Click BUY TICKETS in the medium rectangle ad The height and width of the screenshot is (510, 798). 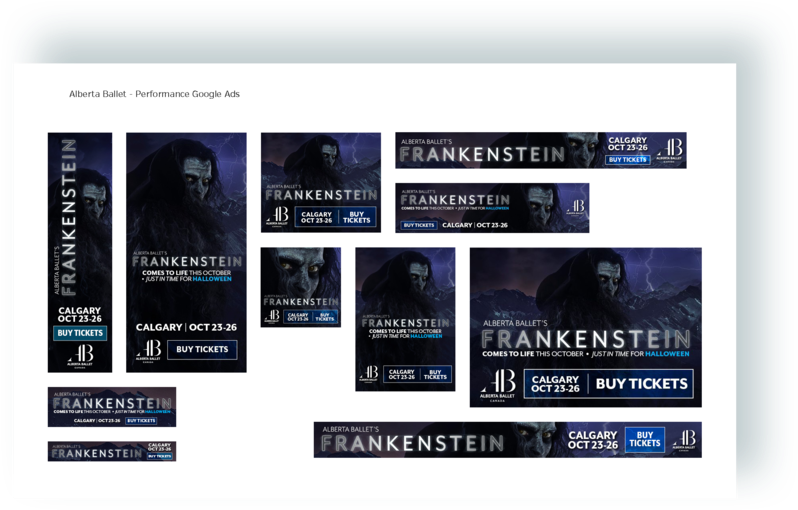coord(356,217)
